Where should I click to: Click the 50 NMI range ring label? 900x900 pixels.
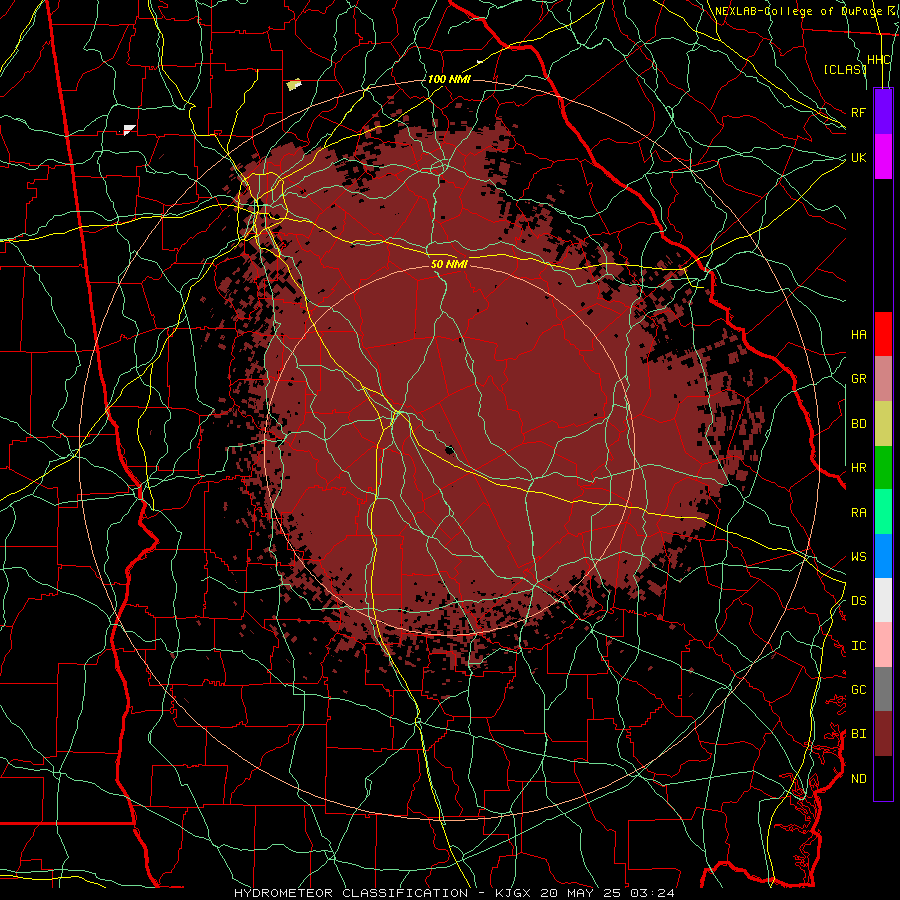point(449,264)
